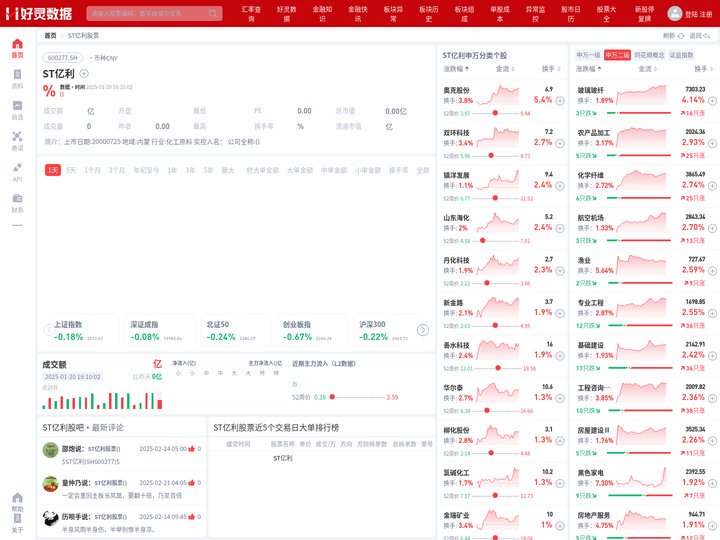Click the stock search input field

tap(154, 13)
